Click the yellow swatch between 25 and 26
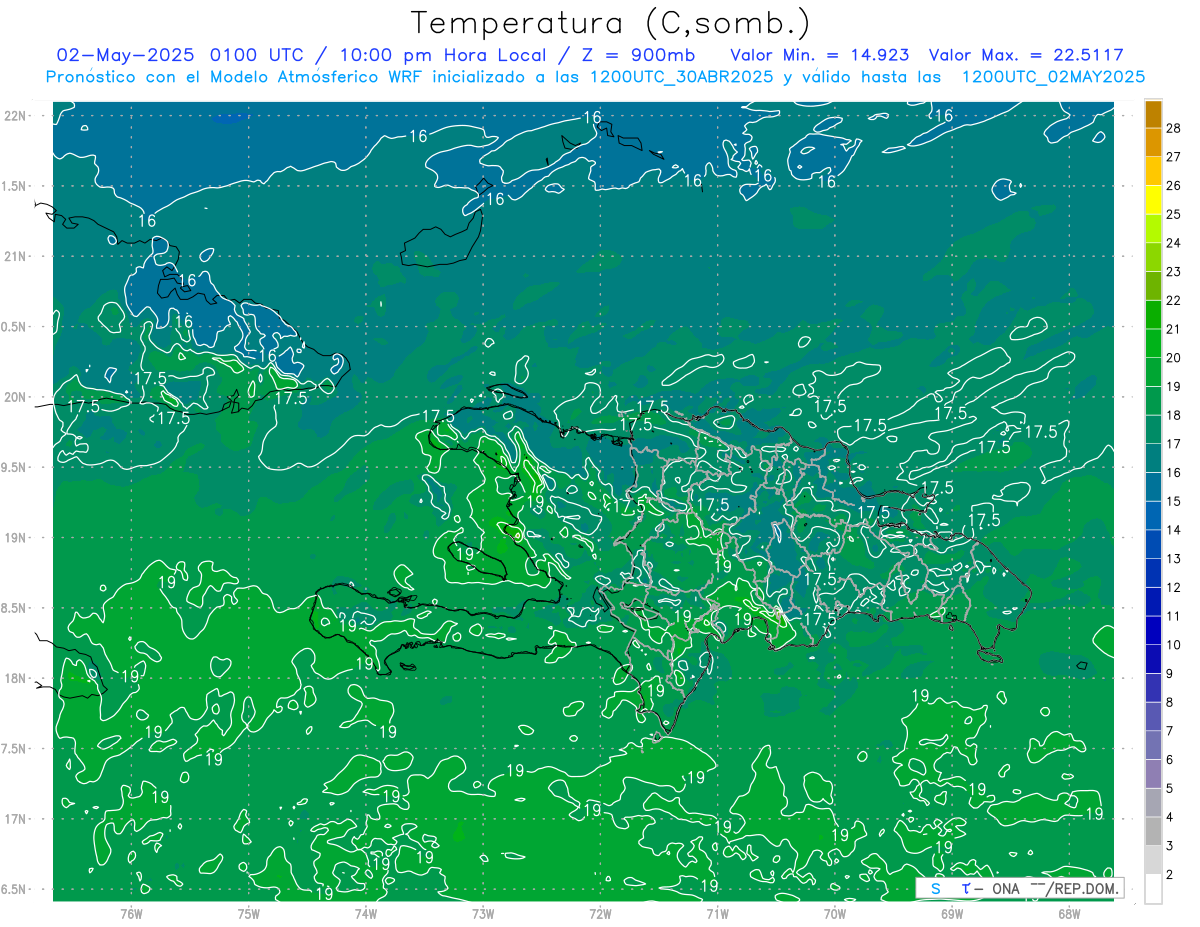Image resolution: width=1200 pixels, height=927 pixels. (1153, 200)
